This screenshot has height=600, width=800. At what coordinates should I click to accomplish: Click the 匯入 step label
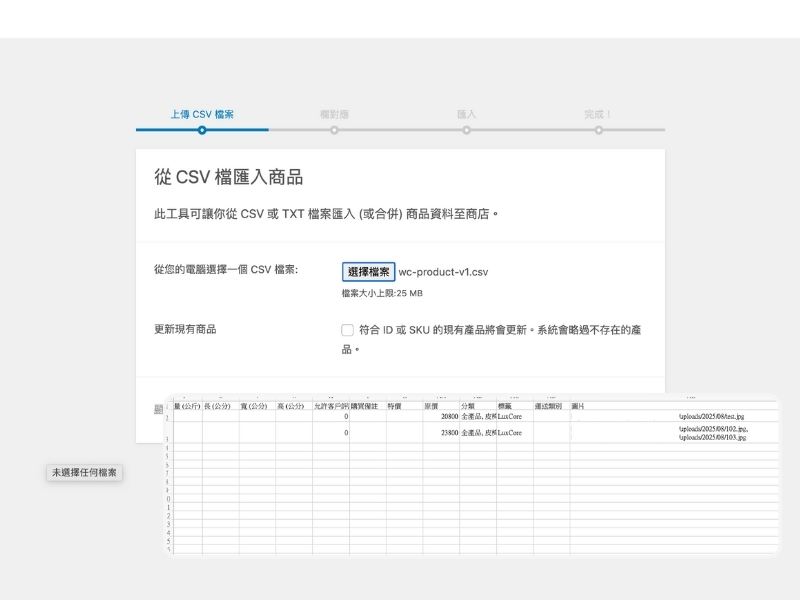(466, 115)
